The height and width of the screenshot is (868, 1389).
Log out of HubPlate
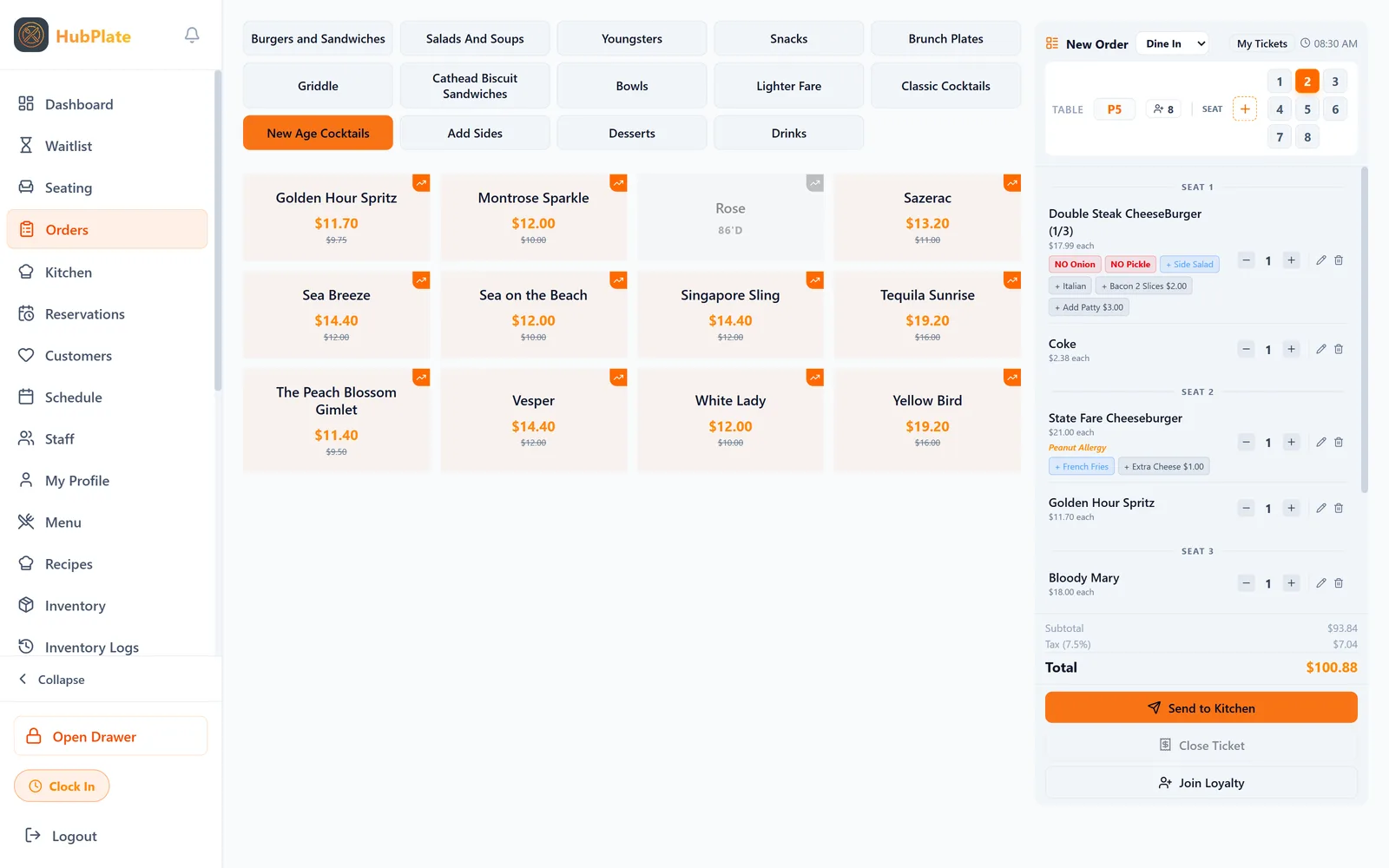coord(61,836)
